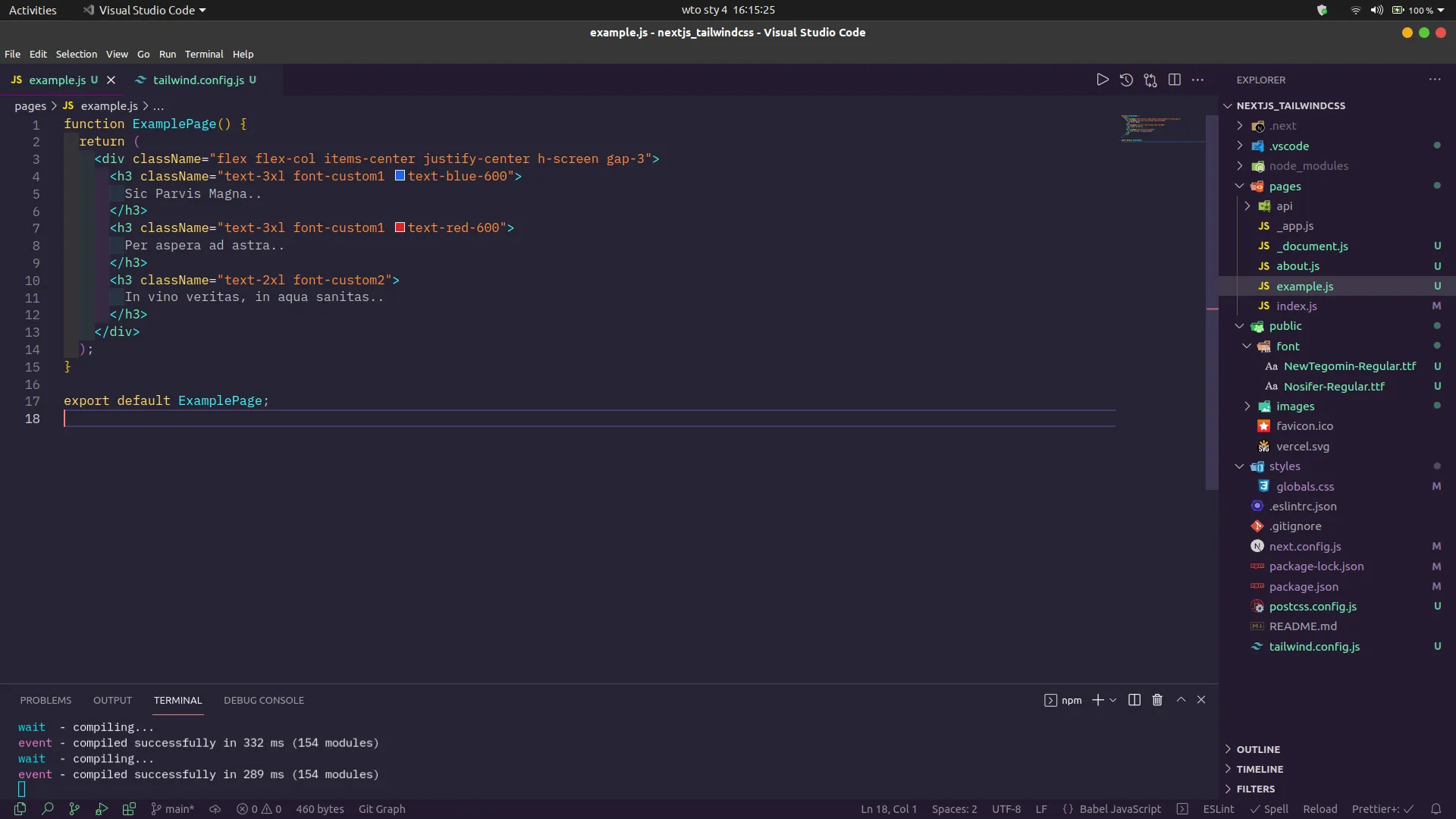Open the file timeline history icon

tap(1126, 80)
